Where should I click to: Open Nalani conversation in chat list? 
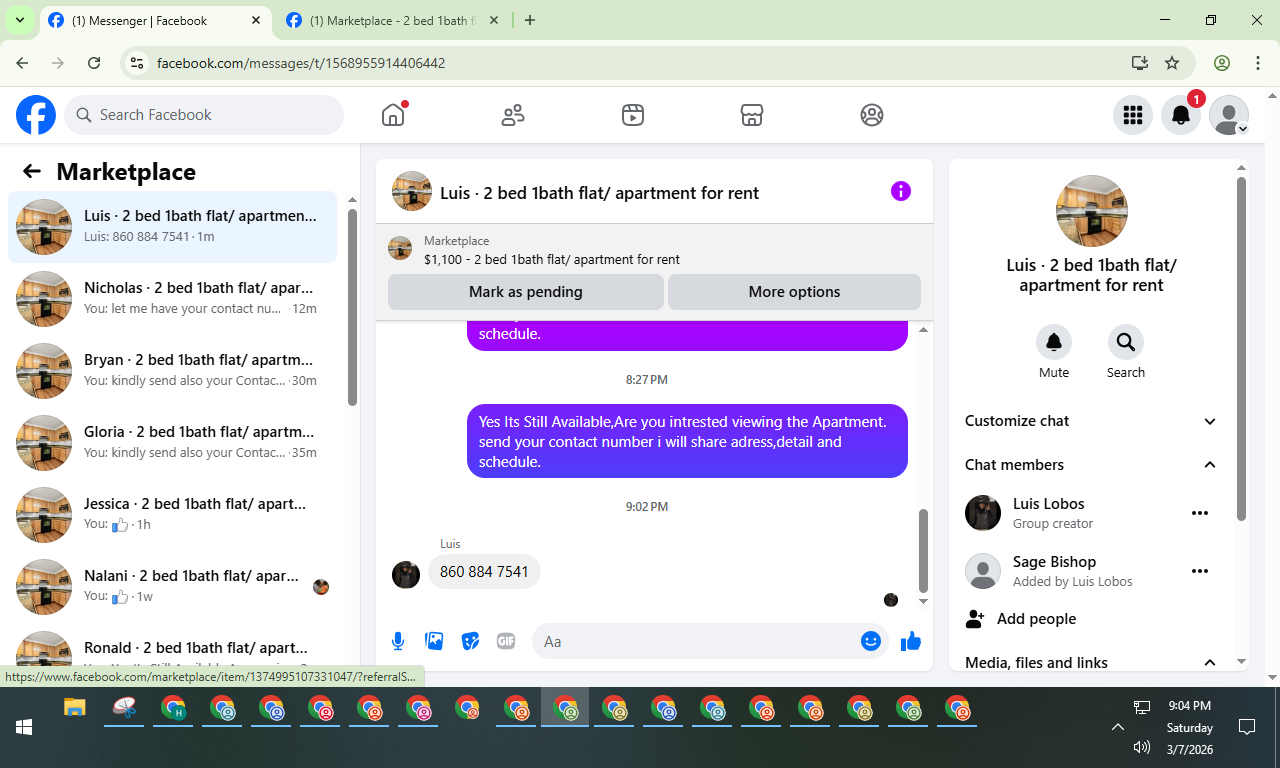(x=172, y=587)
